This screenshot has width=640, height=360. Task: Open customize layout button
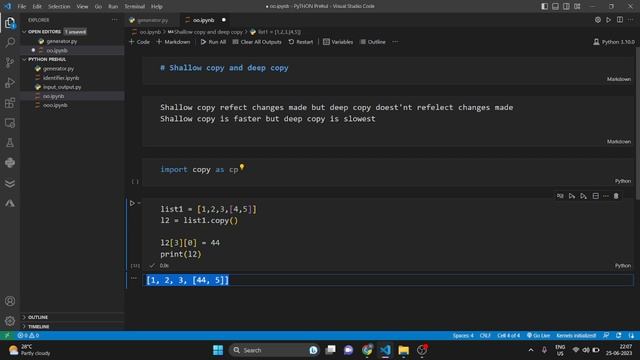coord(577,6)
